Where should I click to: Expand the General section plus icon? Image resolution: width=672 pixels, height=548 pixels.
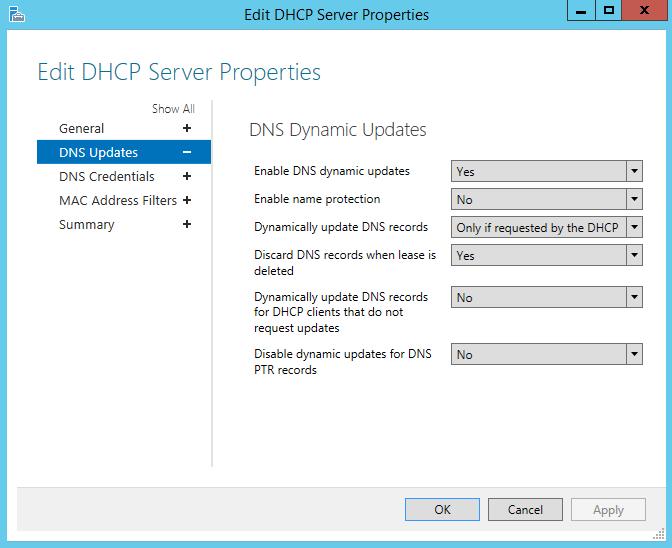coord(187,128)
